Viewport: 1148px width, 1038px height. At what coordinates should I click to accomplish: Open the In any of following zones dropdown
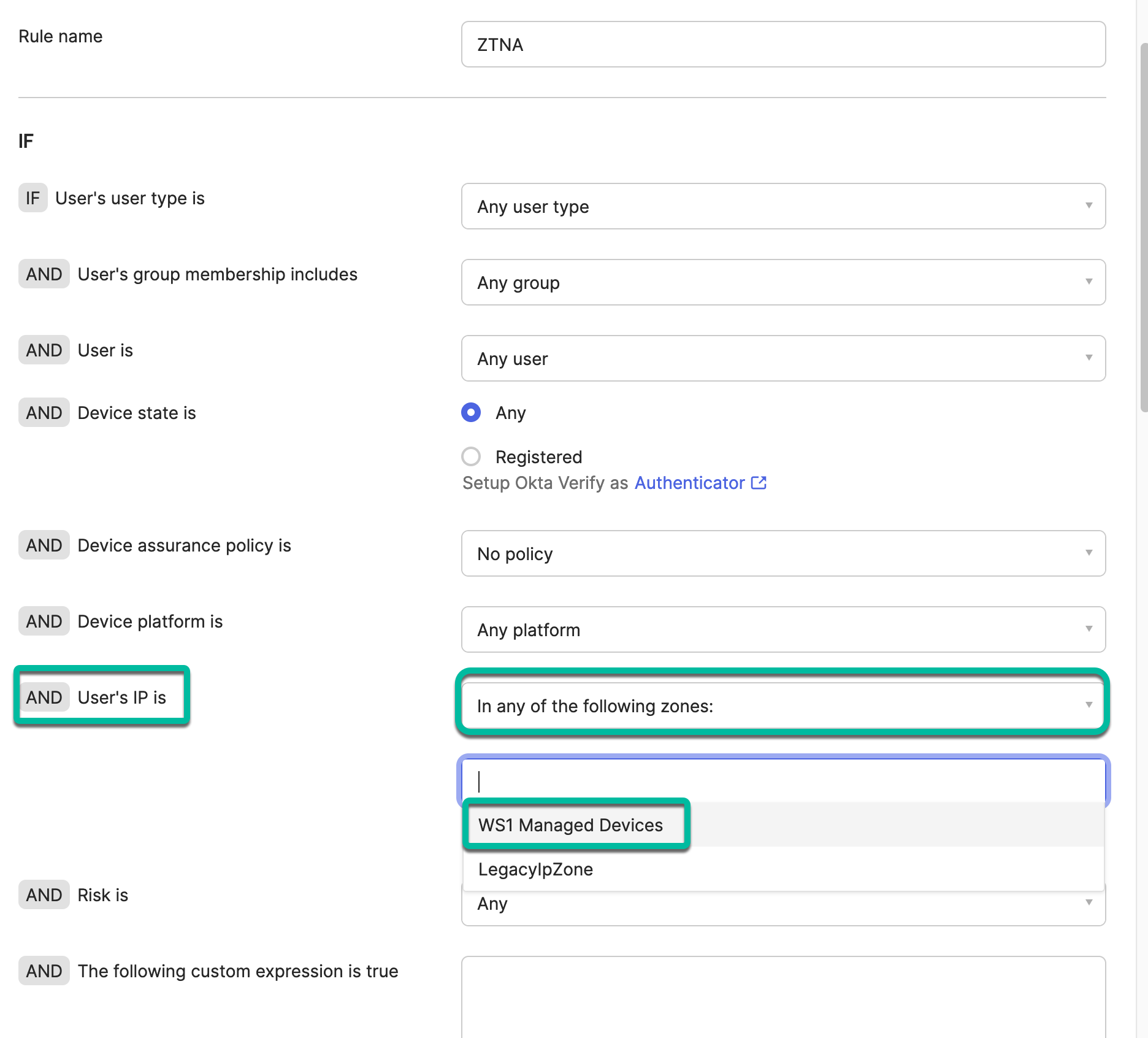click(783, 706)
